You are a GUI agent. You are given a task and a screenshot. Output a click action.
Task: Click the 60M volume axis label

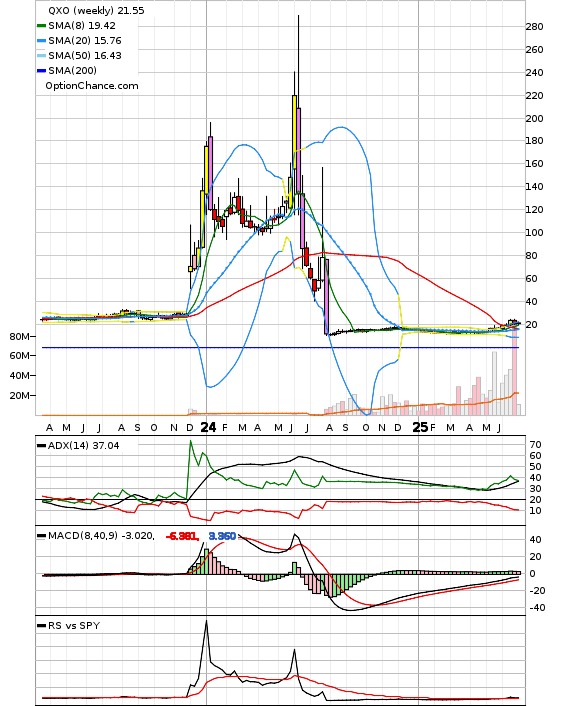coord(20,356)
